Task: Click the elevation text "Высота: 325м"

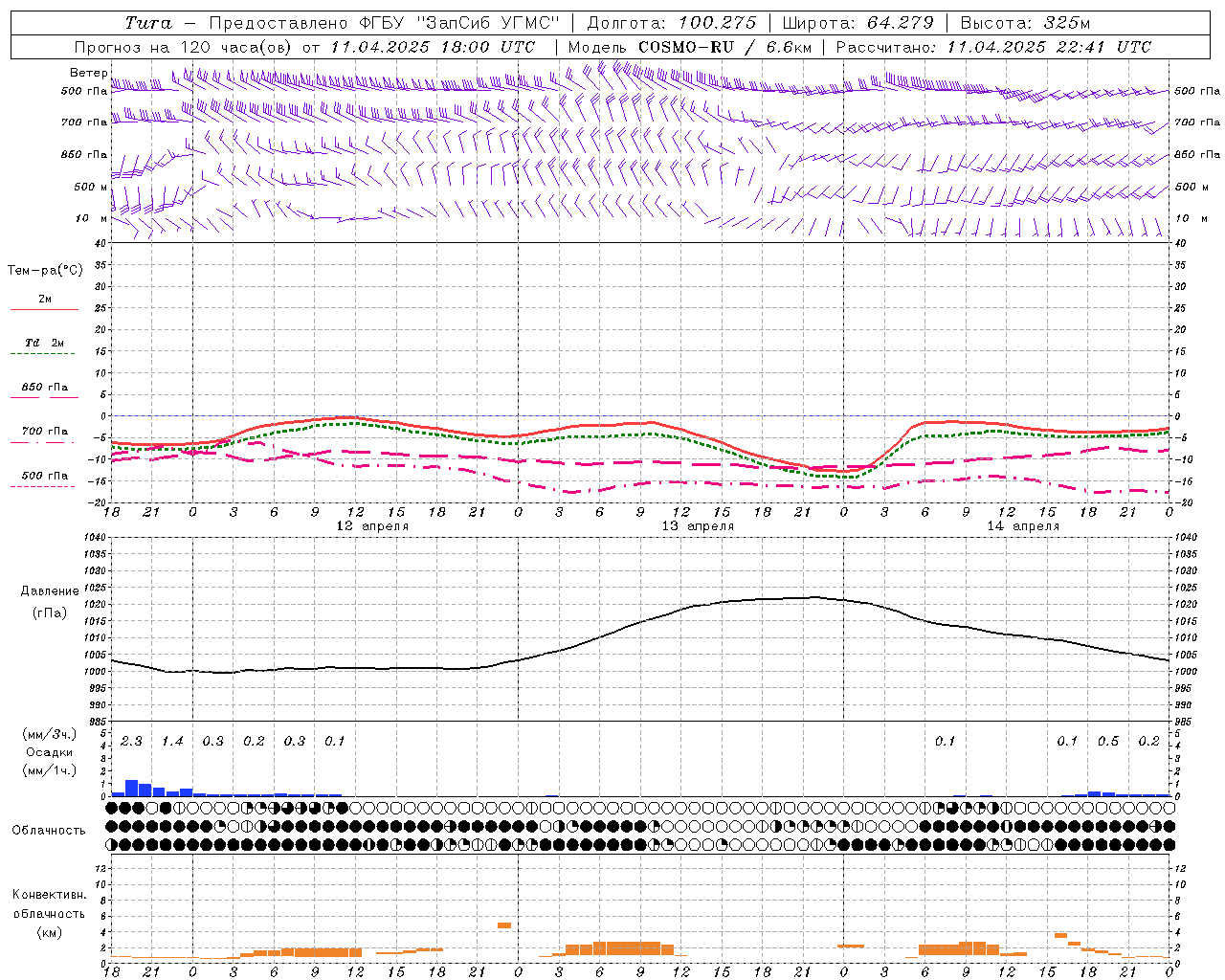Action: point(1025,23)
